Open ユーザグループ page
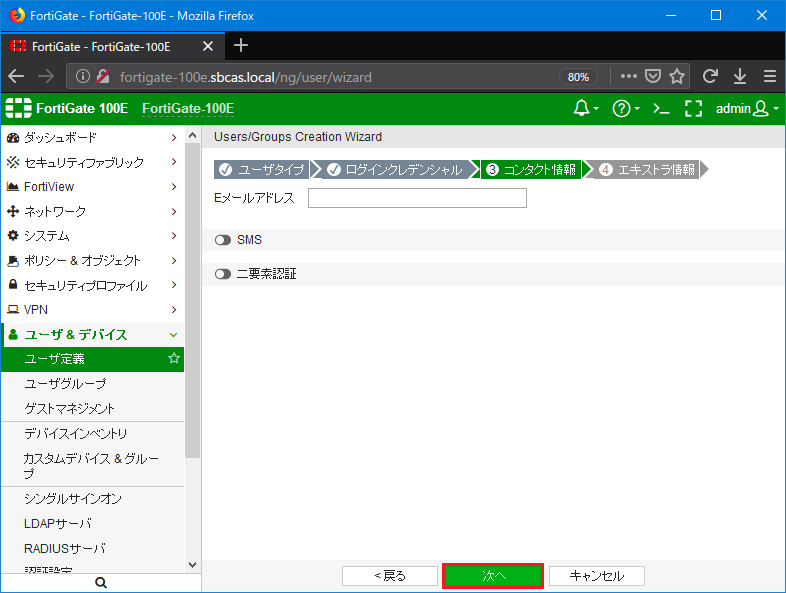This screenshot has width=786, height=593. 92,384
